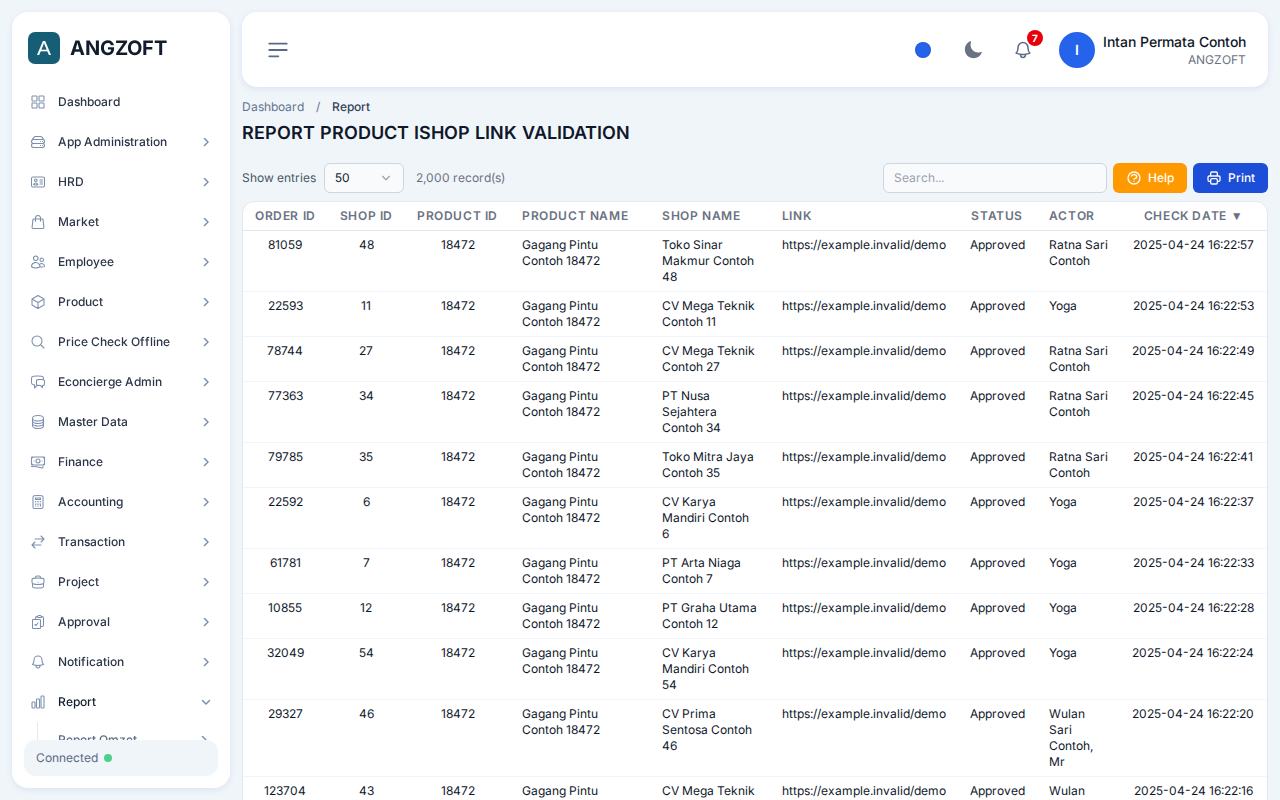This screenshot has height=800, width=1280.
Task: Expand the App Administration menu chevron
Action: click(x=206, y=142)
